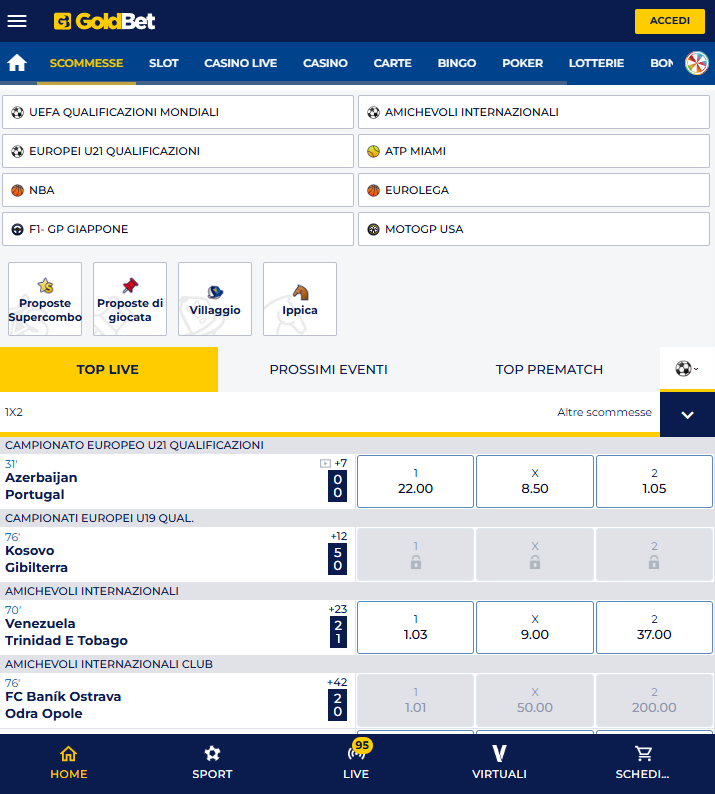Screen dimensions: 715x794
Task: Open the Azerbaijan vs Portugal match
Action: (x=42, y=486)
